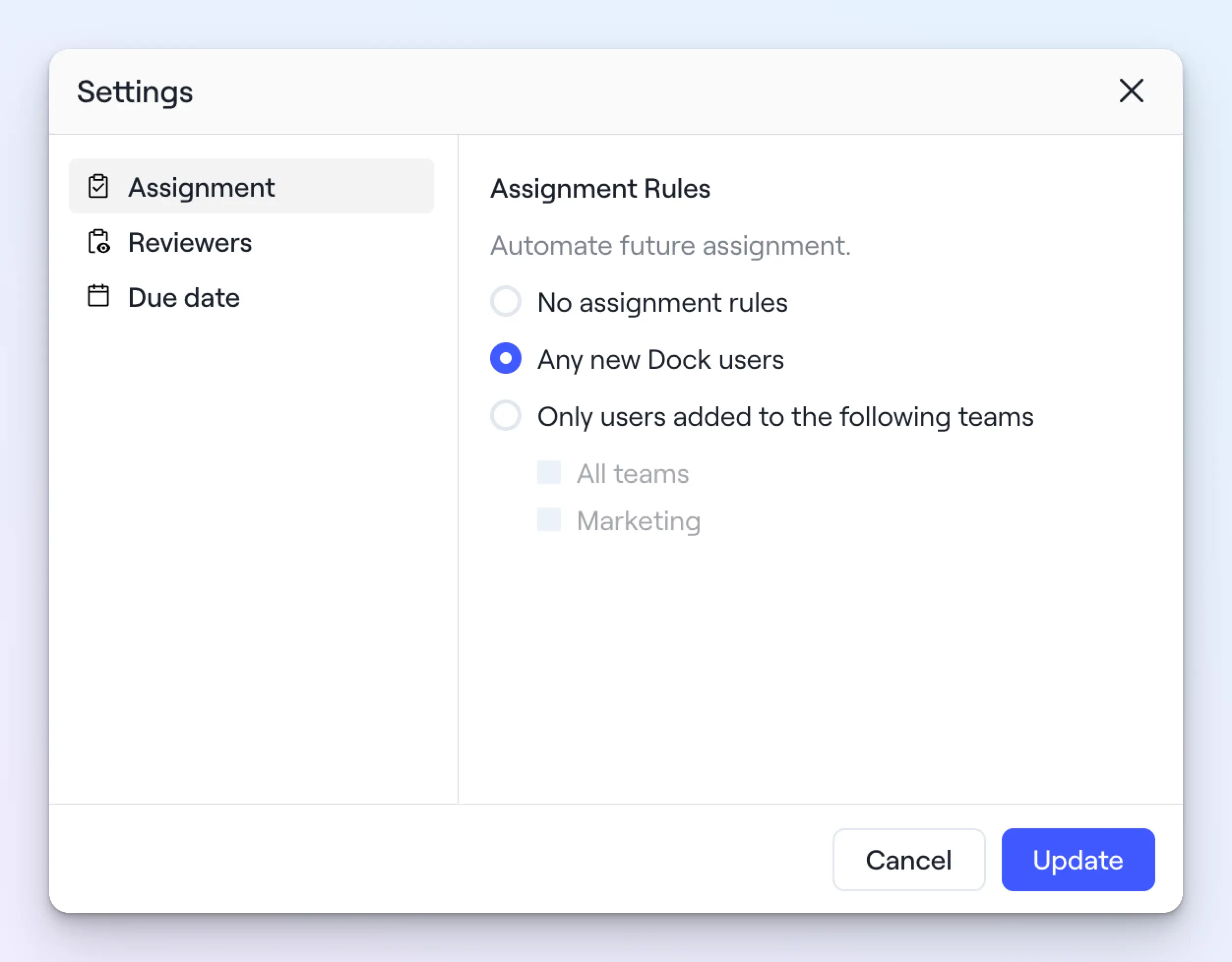Click 'Only users added to the following teams' text
Viewport: 1232px width, 962px height.
pyautogui.click(x=785, y=417)
